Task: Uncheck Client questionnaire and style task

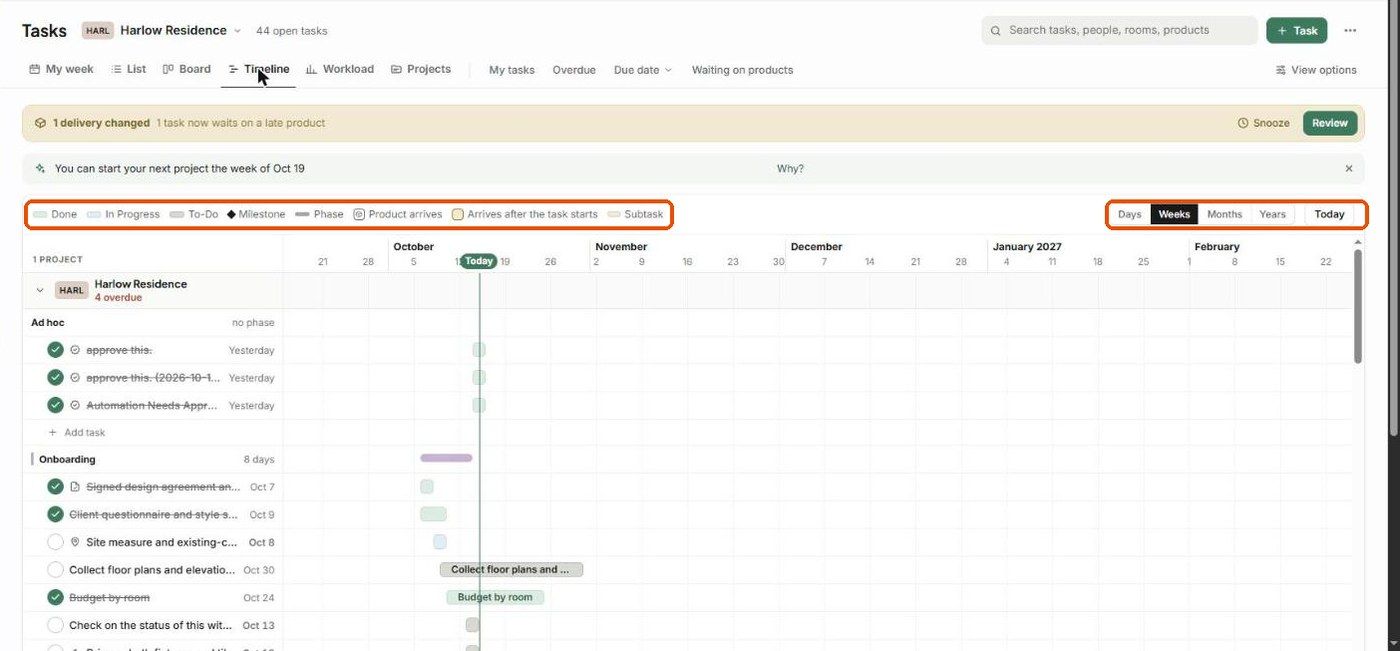Action: tap(55, 514)
